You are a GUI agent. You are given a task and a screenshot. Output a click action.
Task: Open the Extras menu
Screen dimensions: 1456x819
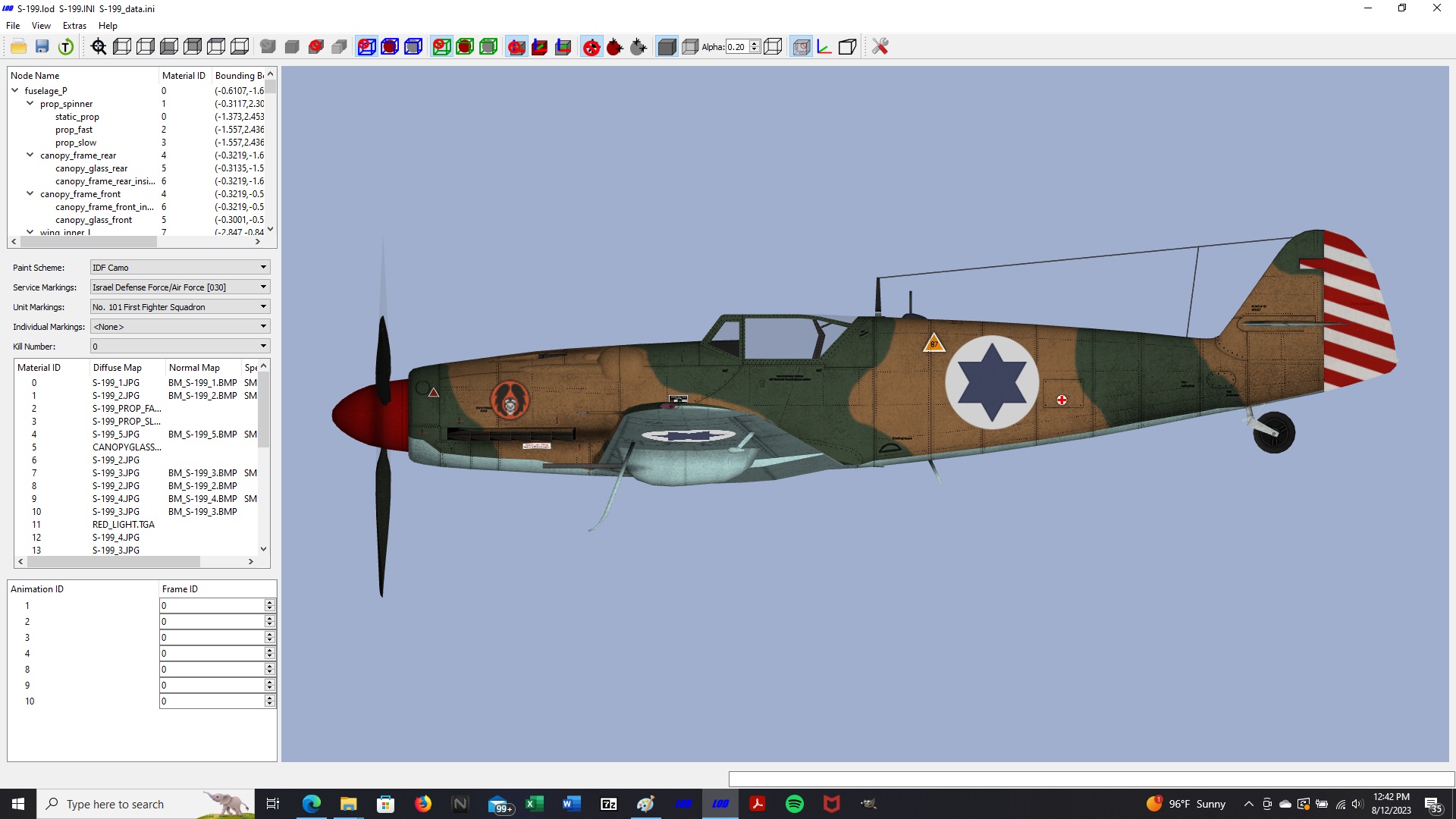pos(74,26)
